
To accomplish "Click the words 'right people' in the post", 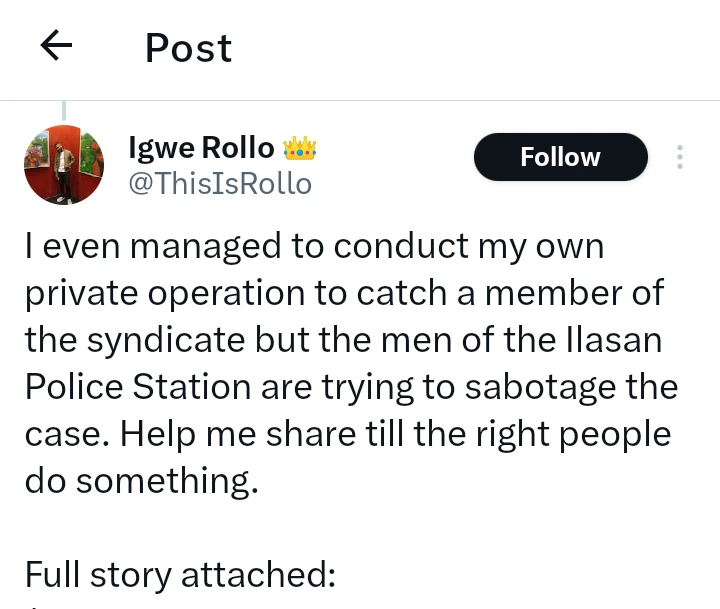I will [x=573, y=434].
